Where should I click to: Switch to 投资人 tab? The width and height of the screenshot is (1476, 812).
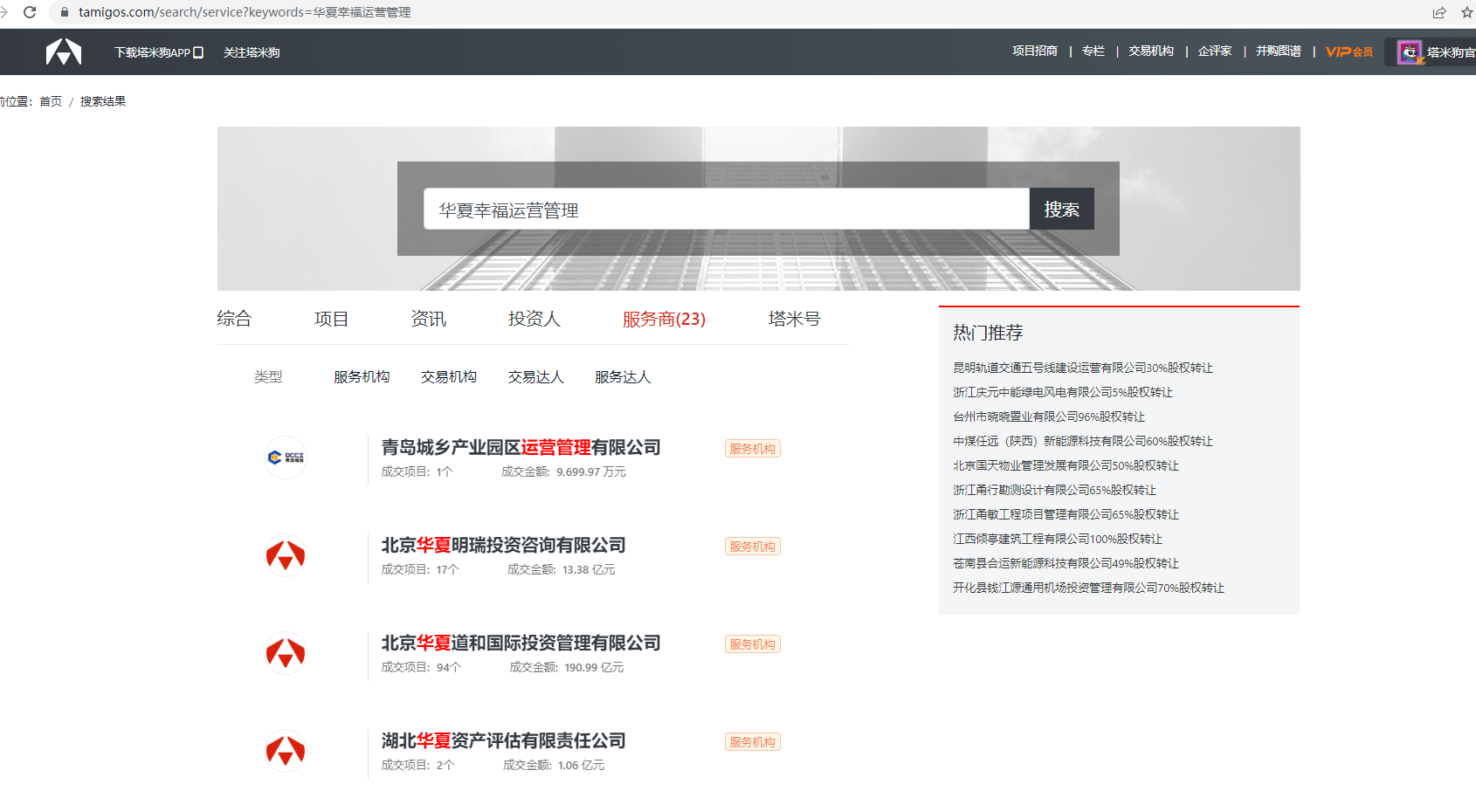(535, 319)
